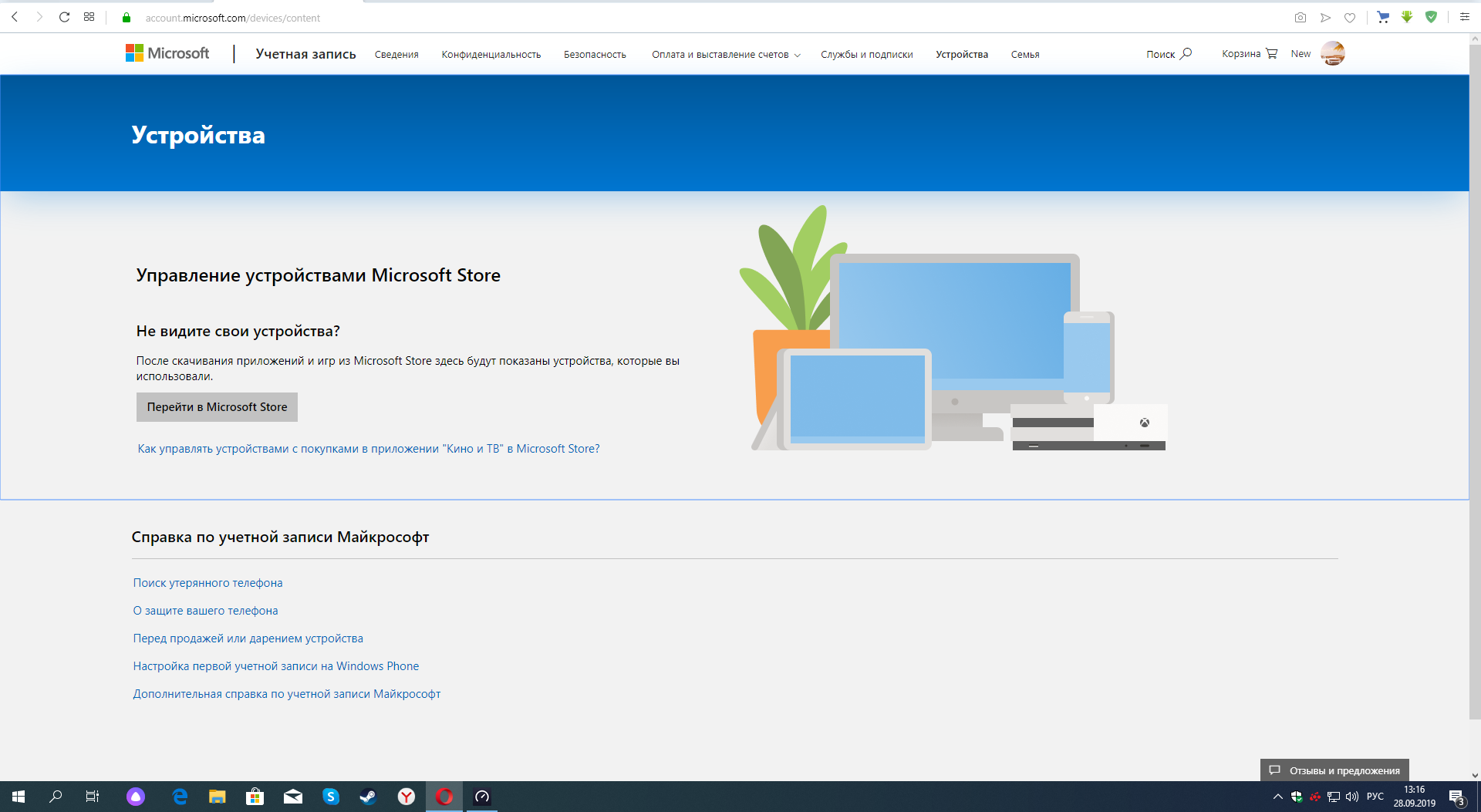Select the Устройства menu item
Viewport: 1481px width, 812px height.
962,55
